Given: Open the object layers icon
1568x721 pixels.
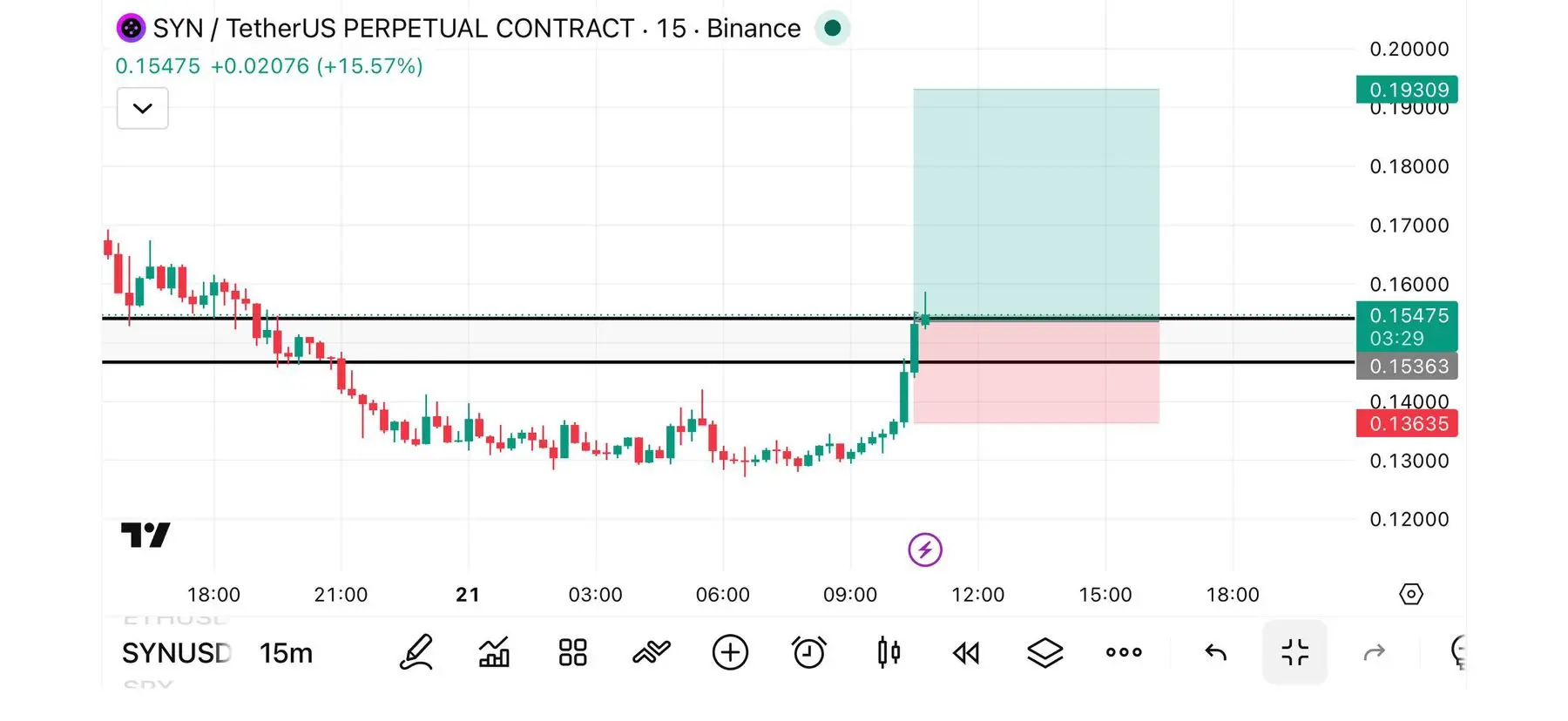Looking at the screenshot, I should click(1044, 652).
